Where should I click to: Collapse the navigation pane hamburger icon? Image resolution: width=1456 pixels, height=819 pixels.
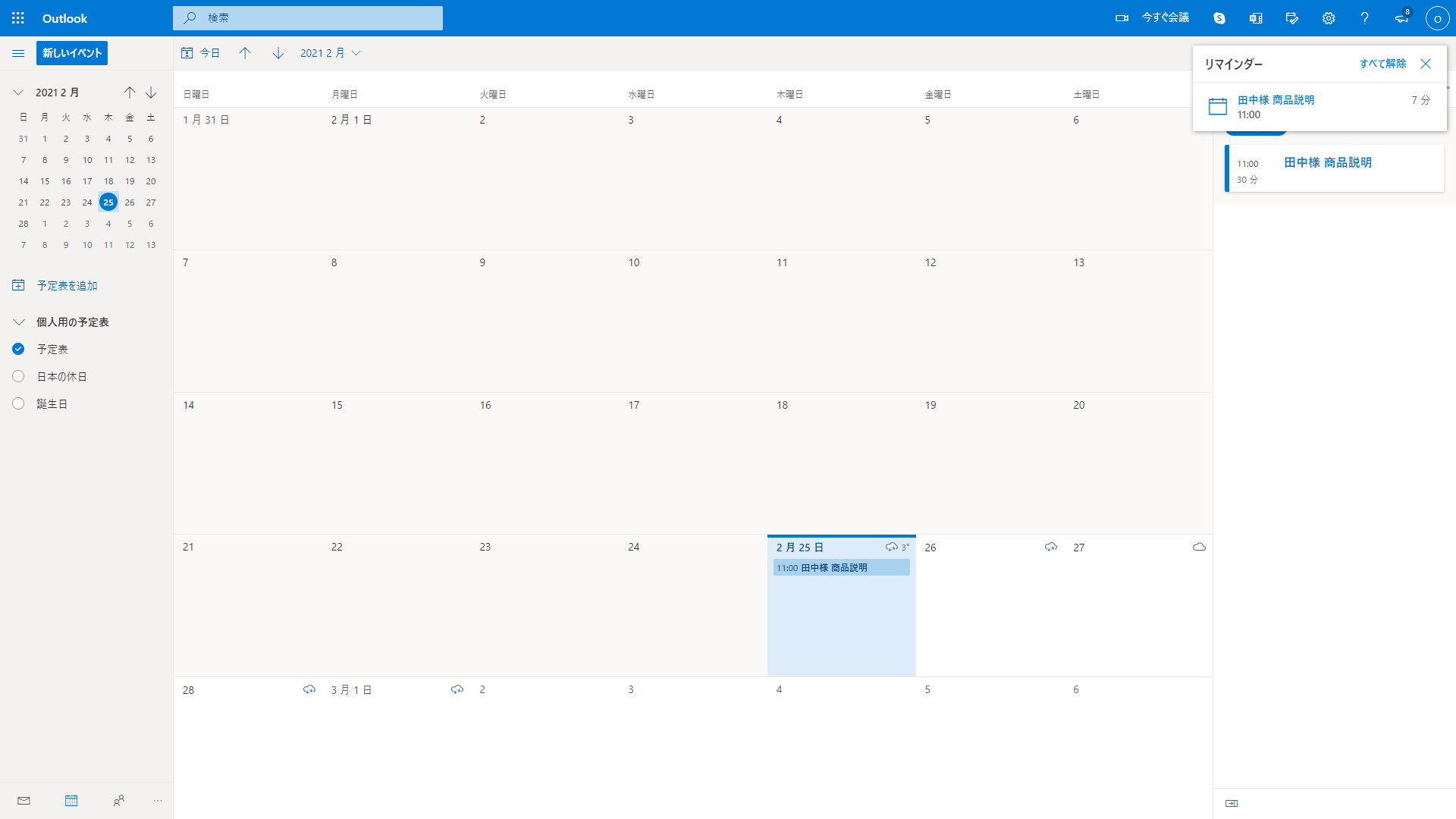(18, 53)
